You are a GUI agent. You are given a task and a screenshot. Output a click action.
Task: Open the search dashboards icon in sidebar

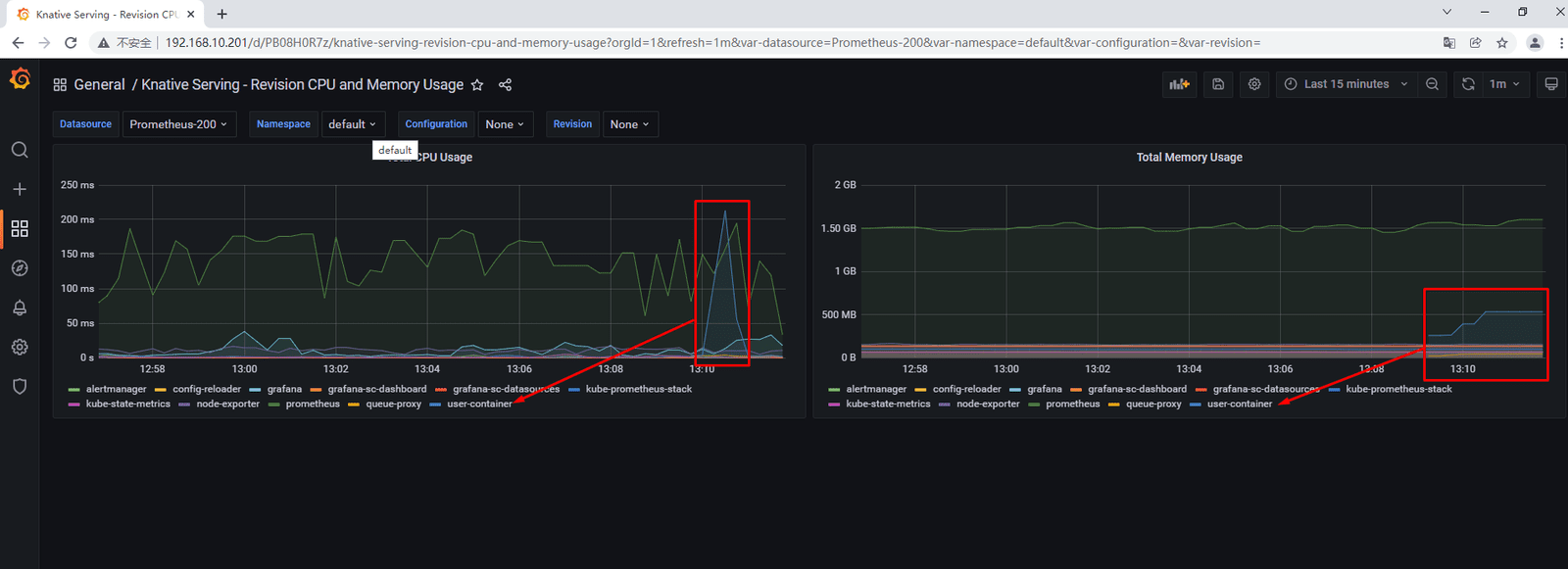[x=20, y=150]
